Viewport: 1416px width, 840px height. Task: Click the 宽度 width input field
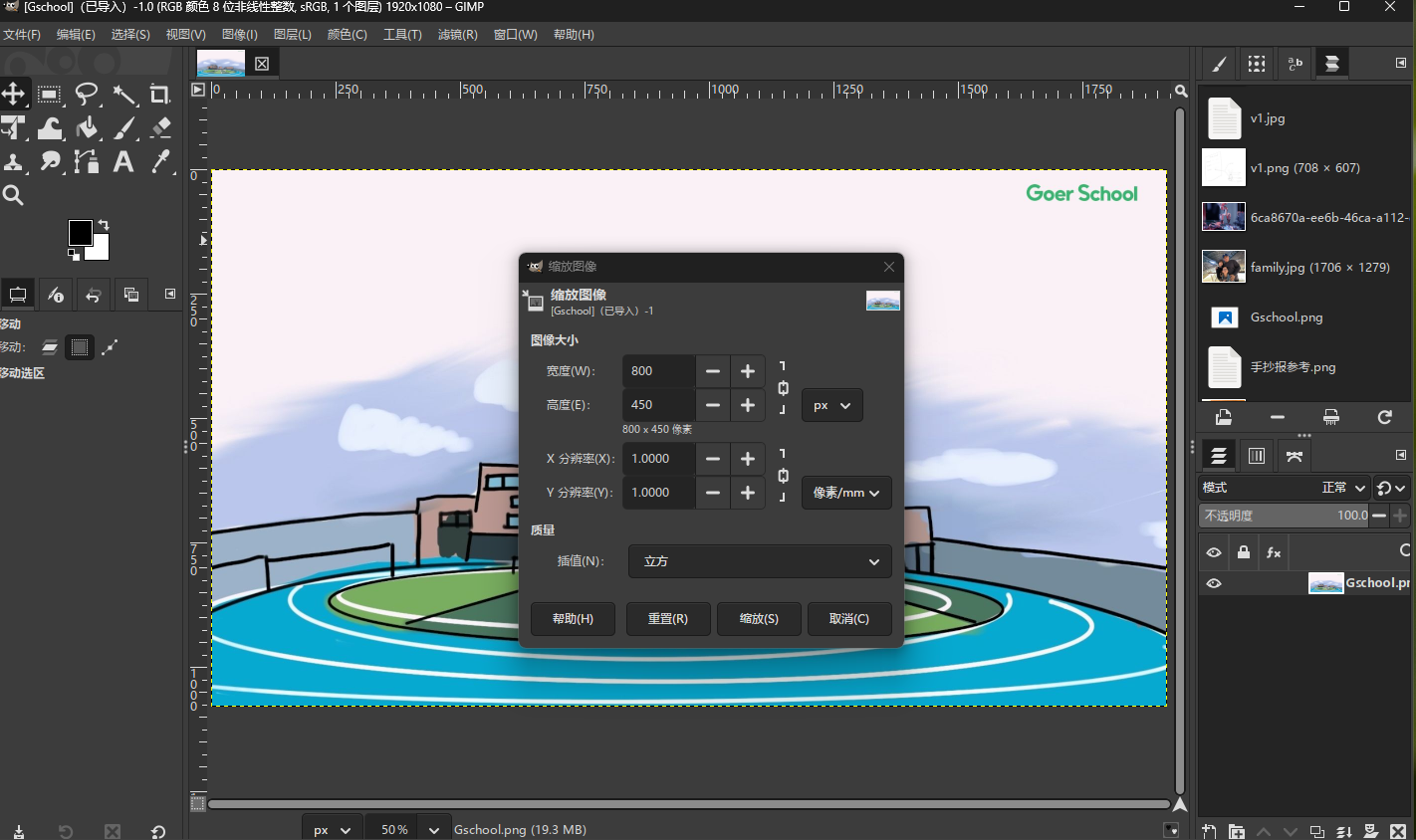point(658,371)
